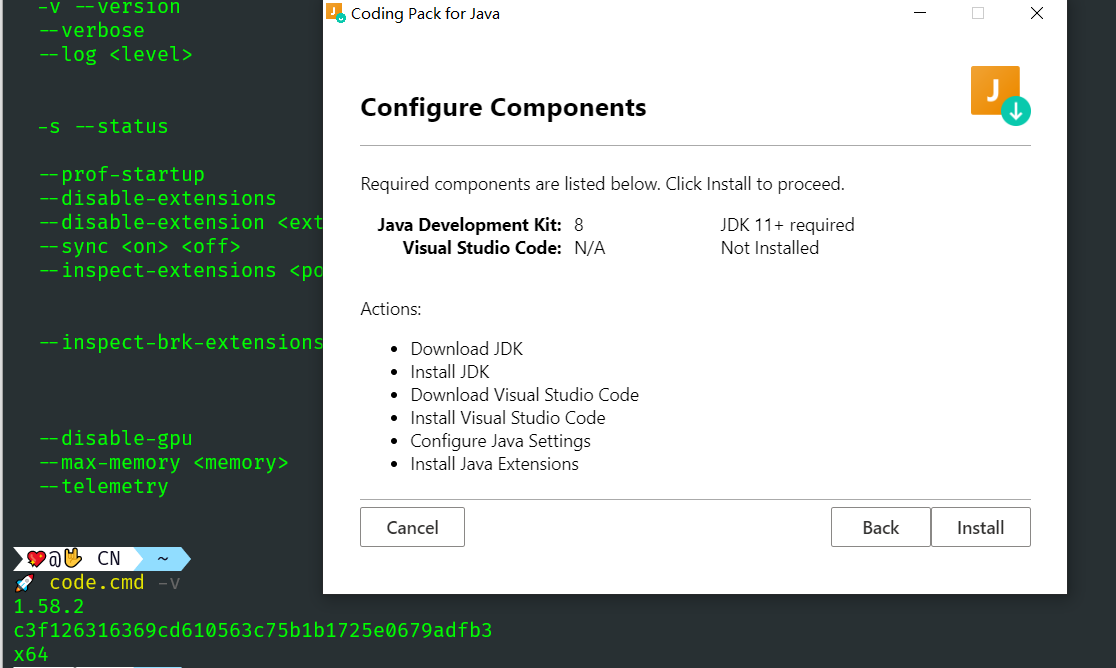
Task: Select the Download JDK action item
Action: (466, 348)
